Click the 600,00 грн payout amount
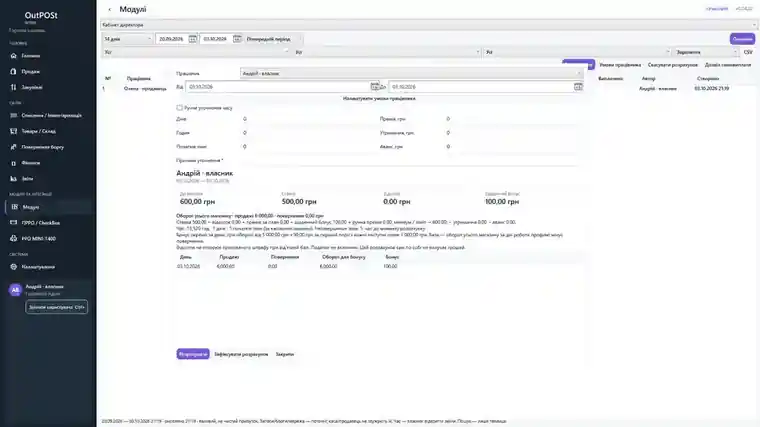This screenshot has height=427, width=760. point(197,202)
